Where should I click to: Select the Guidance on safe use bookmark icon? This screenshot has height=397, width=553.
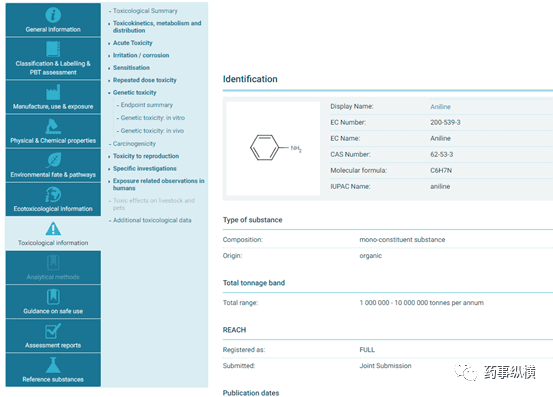point(53,297)
